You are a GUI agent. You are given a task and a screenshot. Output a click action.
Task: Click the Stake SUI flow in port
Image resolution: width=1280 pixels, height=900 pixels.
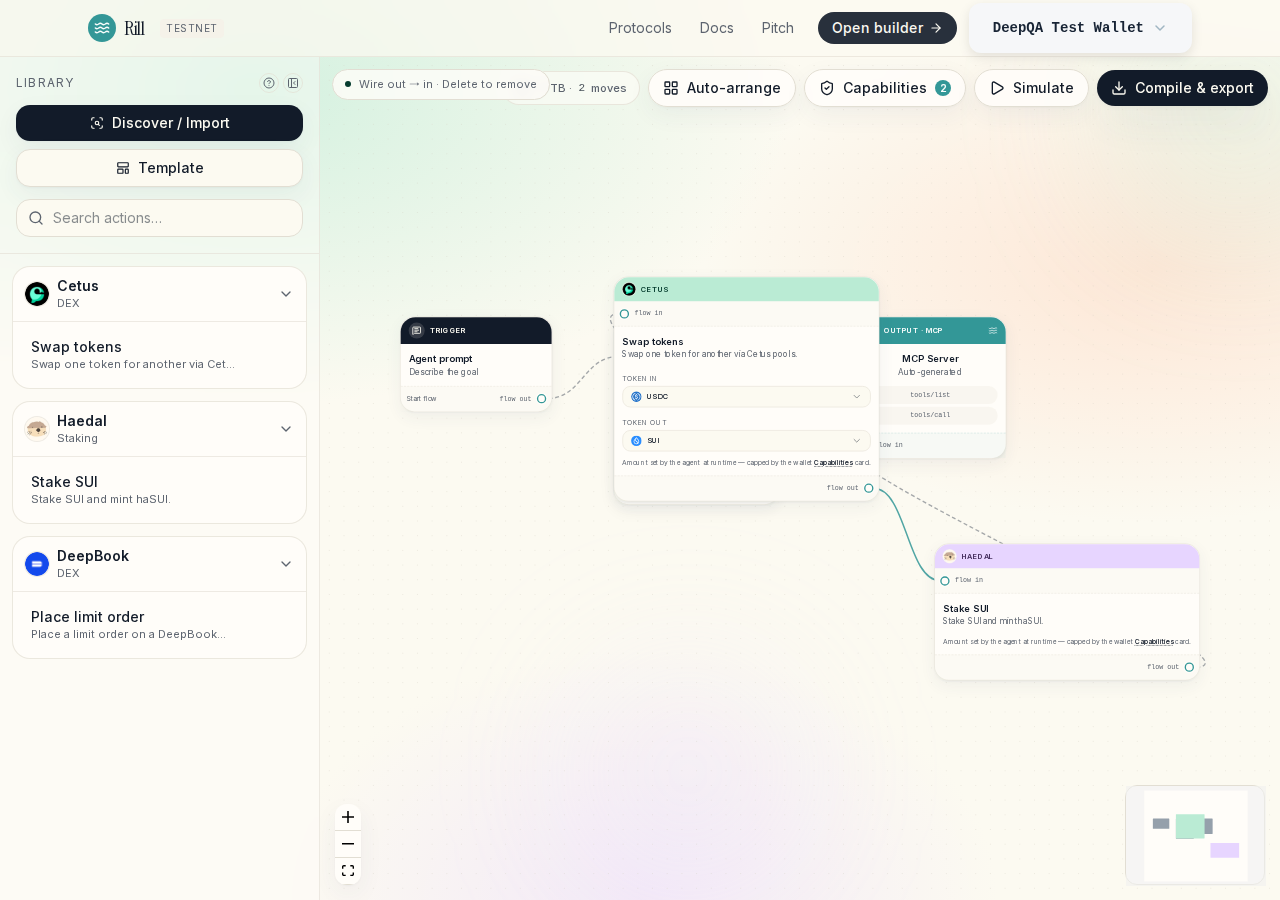point(945,581)
